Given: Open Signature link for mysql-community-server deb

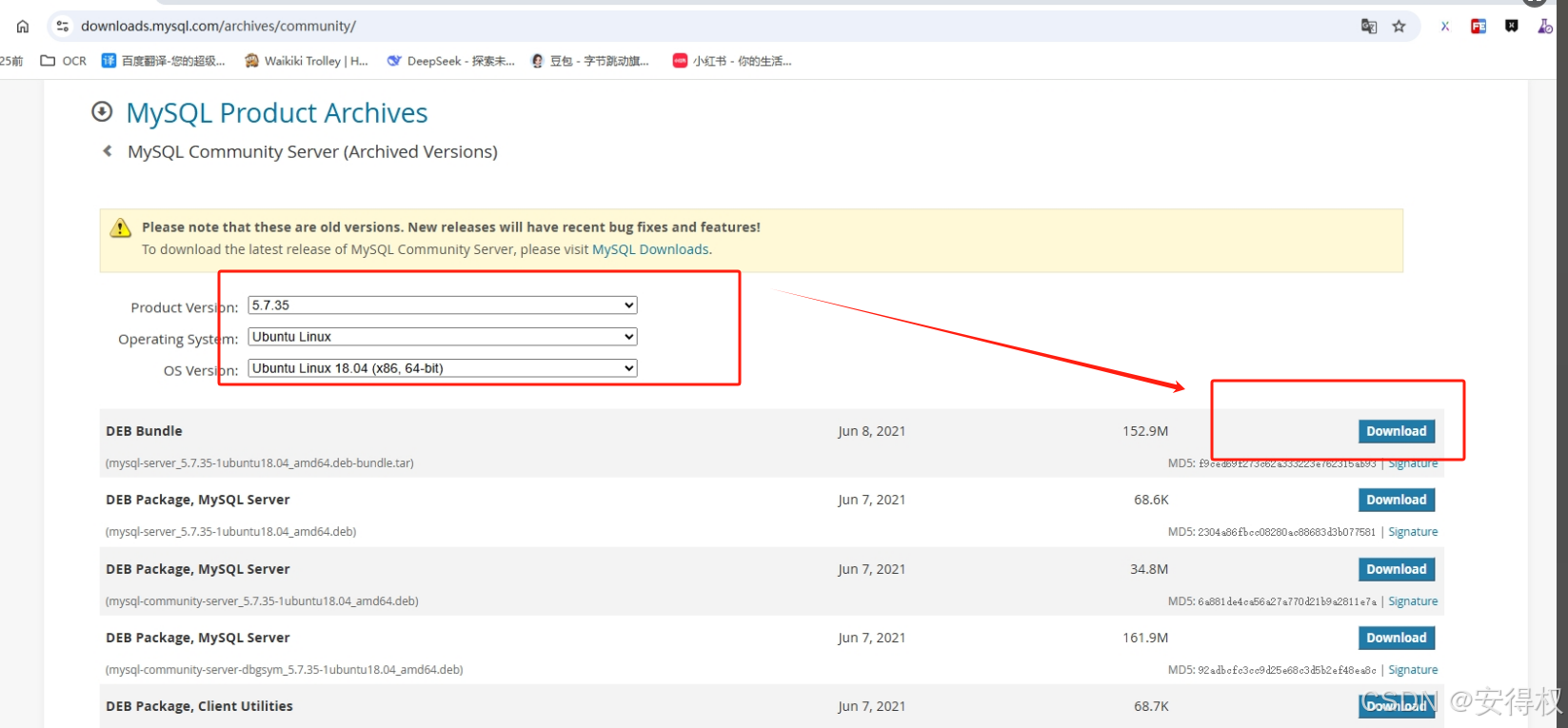Looking at the screenshot, I should click(1413, 601).
